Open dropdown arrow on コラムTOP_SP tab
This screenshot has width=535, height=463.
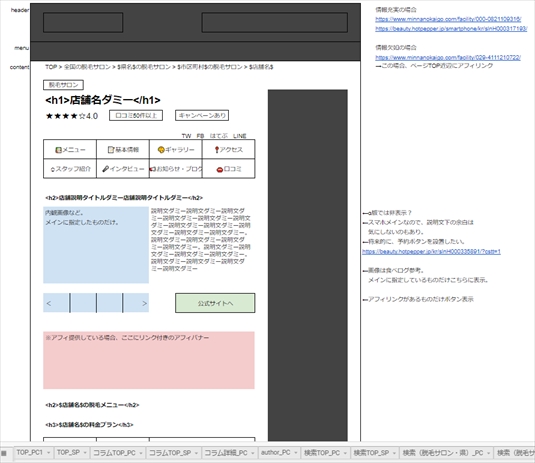(x=196, y=453)
